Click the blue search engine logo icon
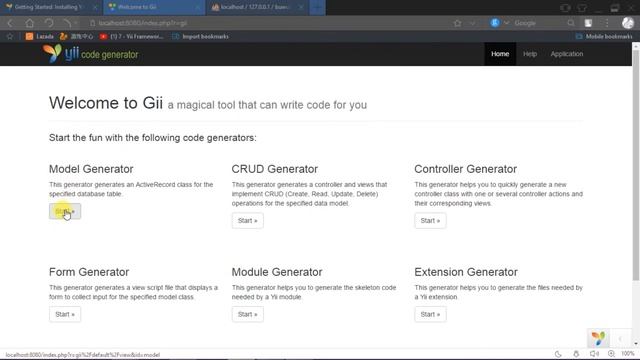This screenshot has height=360, width=640. tap(495, 23)
